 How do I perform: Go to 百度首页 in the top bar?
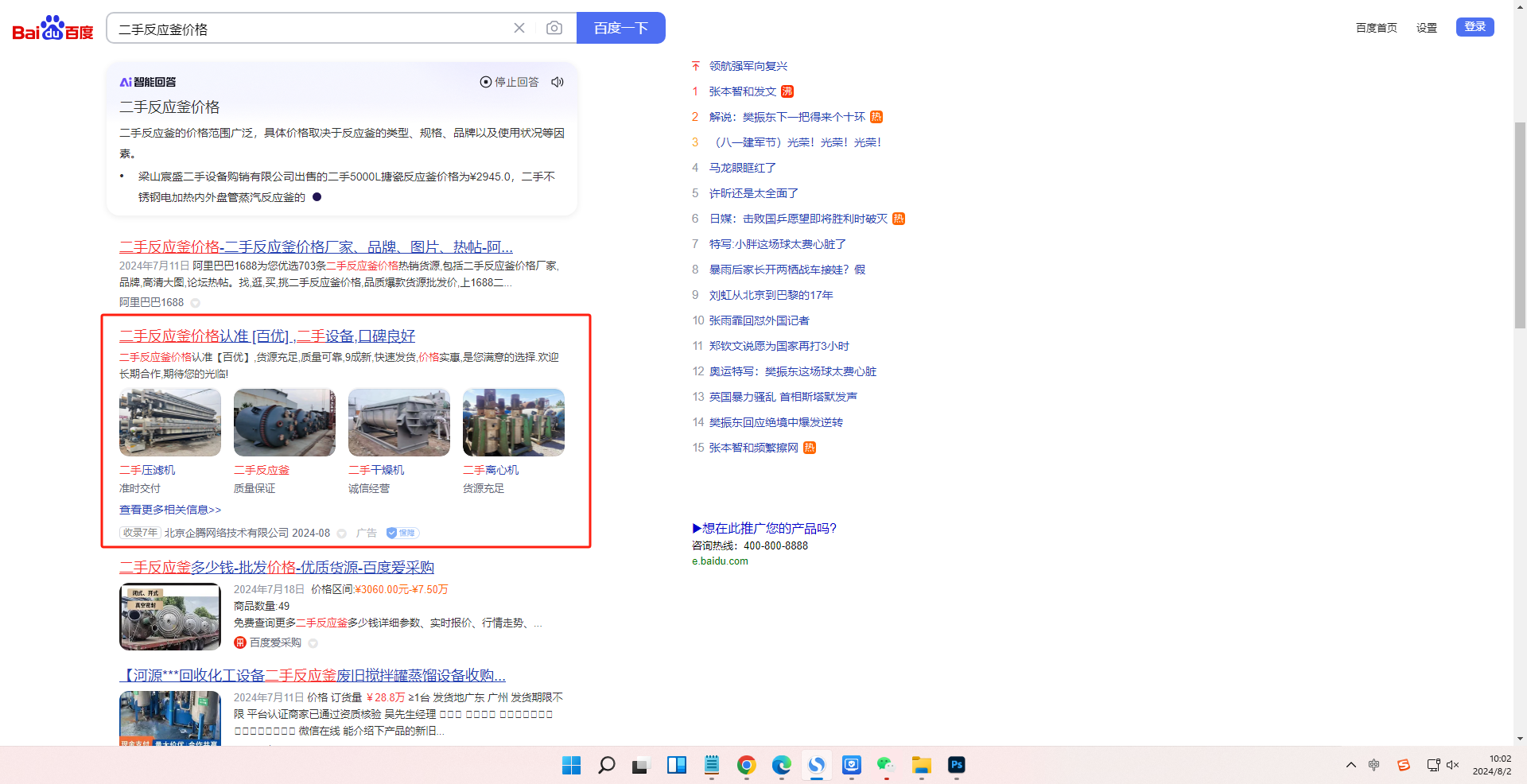point(1376,28)
